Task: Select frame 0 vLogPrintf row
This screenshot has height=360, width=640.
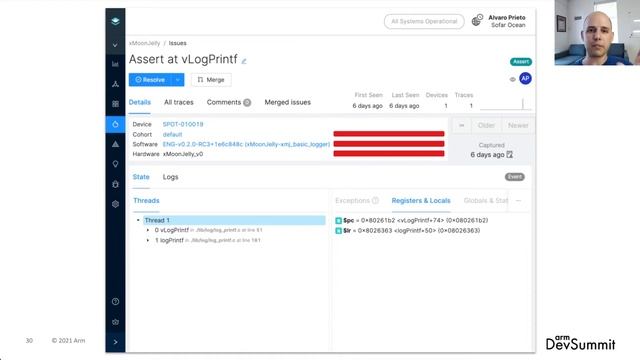Action: [x=208, y=230]
